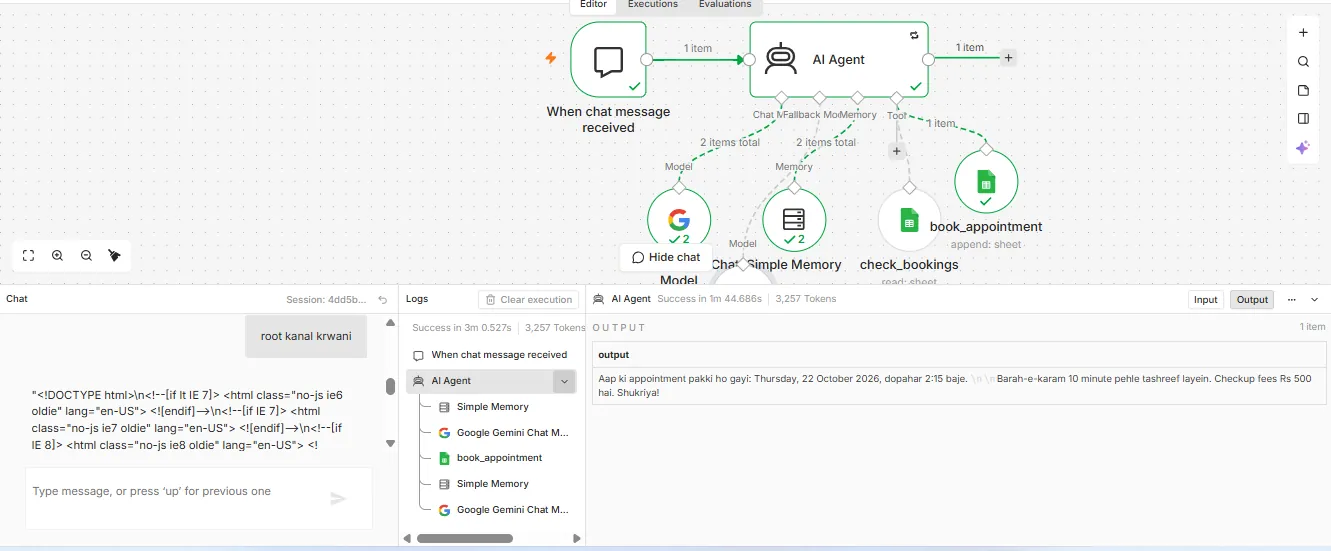Viewport: 1331px width, 551px height.
Task: Open the book_appointment sheet node on the canvas
Action: pyautogui.click(x=986, y=182)
